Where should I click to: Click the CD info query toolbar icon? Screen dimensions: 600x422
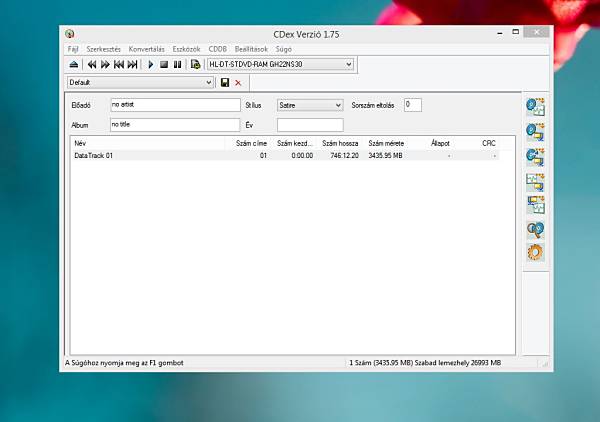coord(196,65)
